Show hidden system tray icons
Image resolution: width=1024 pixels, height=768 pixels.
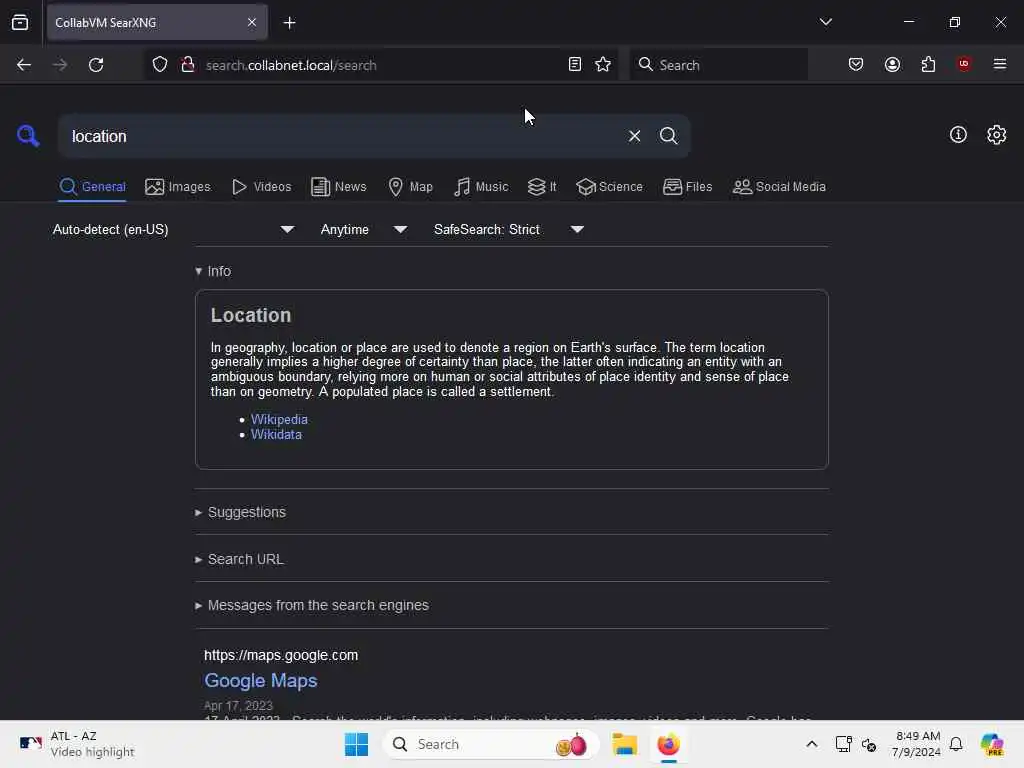[x=811, y=744]
